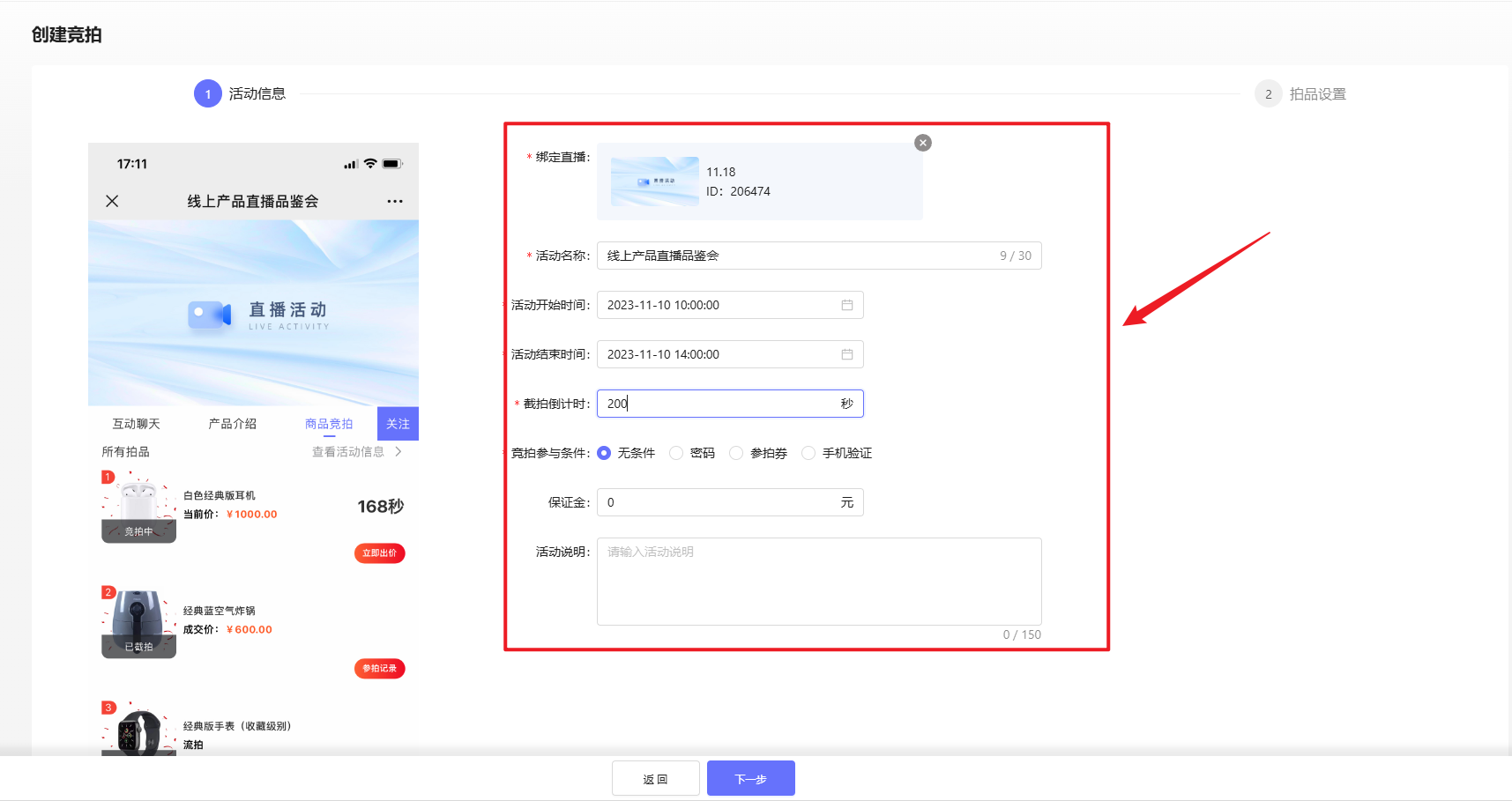Image resolution: width=1512 pixels, height=801 pixels.
Task: Click the step 1 活动信息 circle icon
Action: [x=208, y=93]
